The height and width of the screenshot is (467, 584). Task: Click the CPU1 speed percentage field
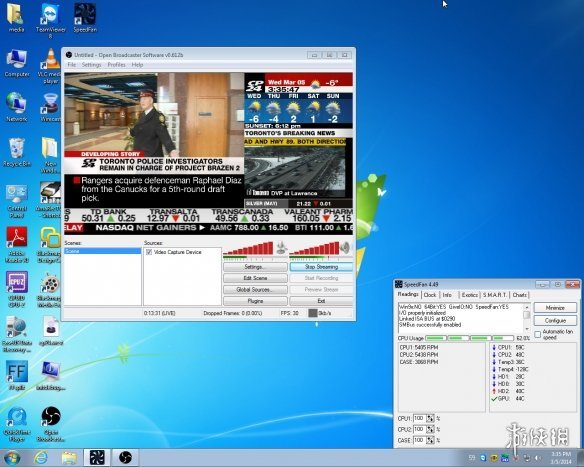419,419
